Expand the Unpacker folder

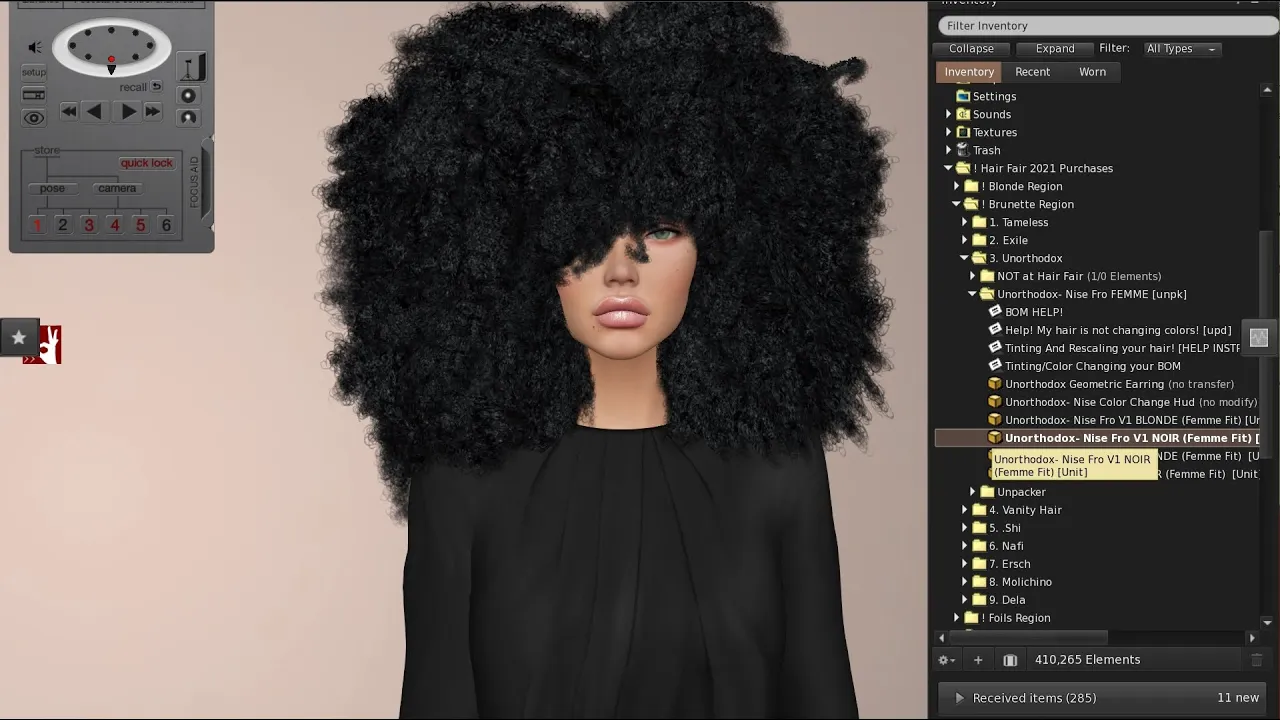[x=973, y=492]
